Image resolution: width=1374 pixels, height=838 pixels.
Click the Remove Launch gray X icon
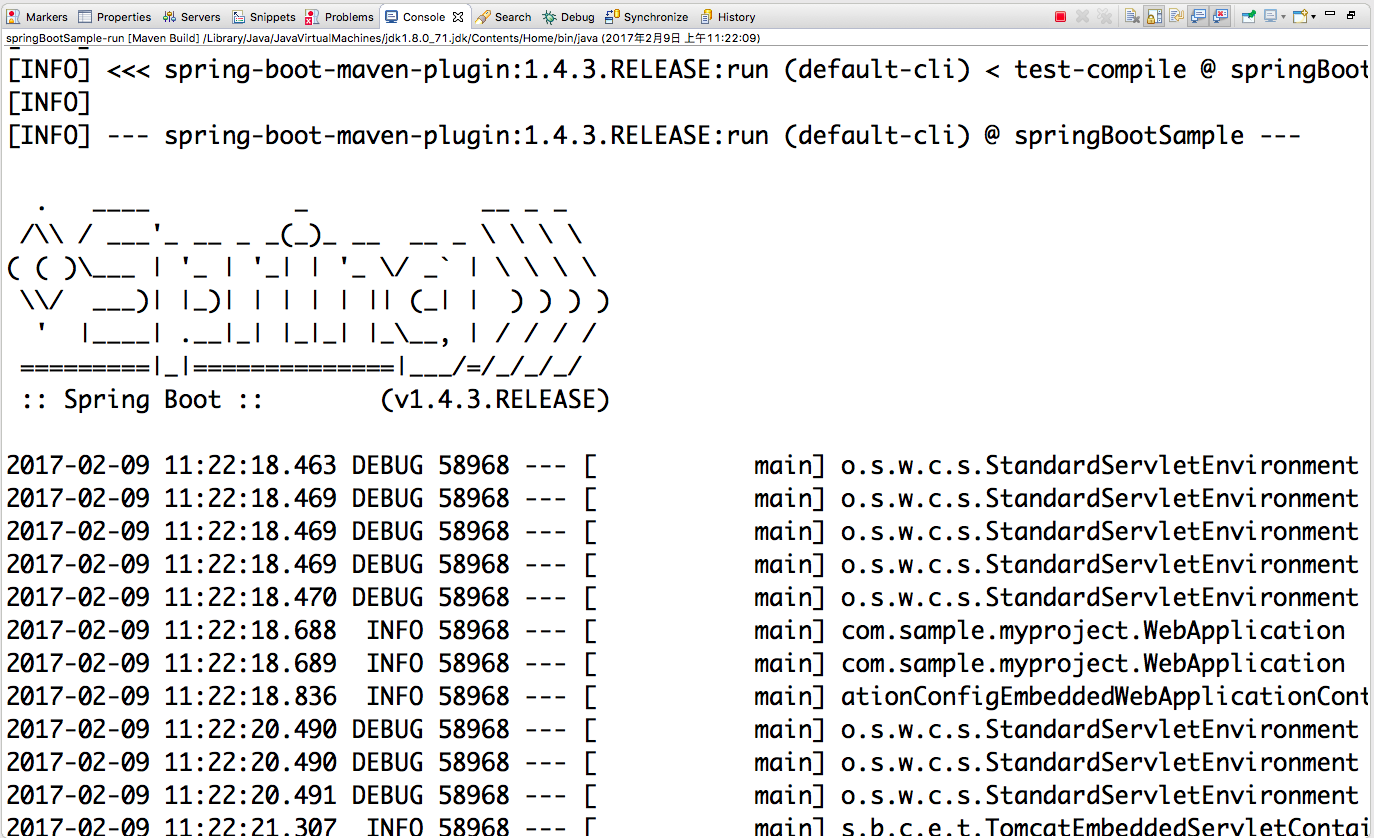click(1082, 16)
